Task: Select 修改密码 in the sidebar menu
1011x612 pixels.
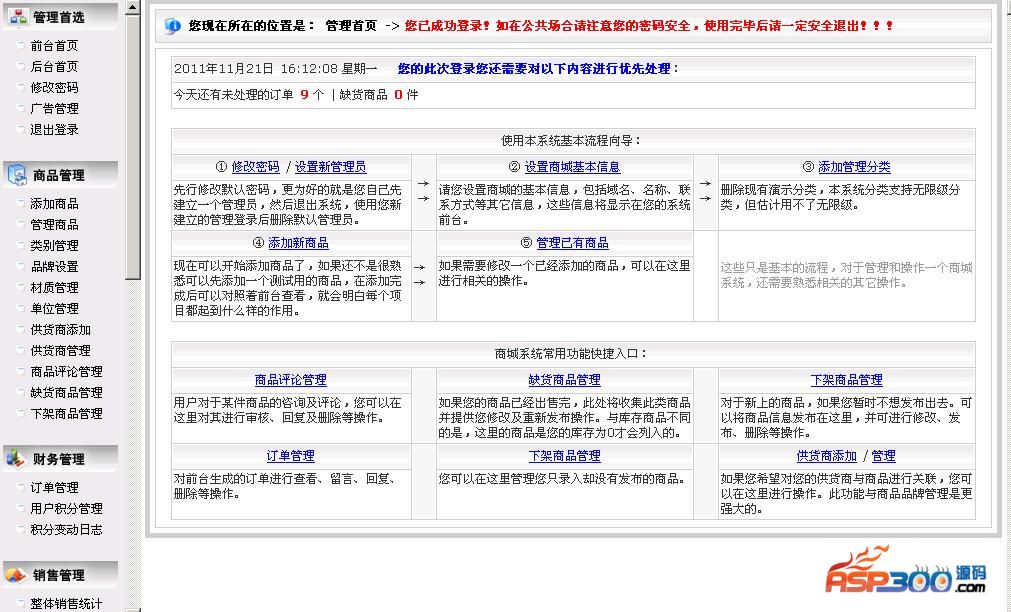Action: coord(54,88)
